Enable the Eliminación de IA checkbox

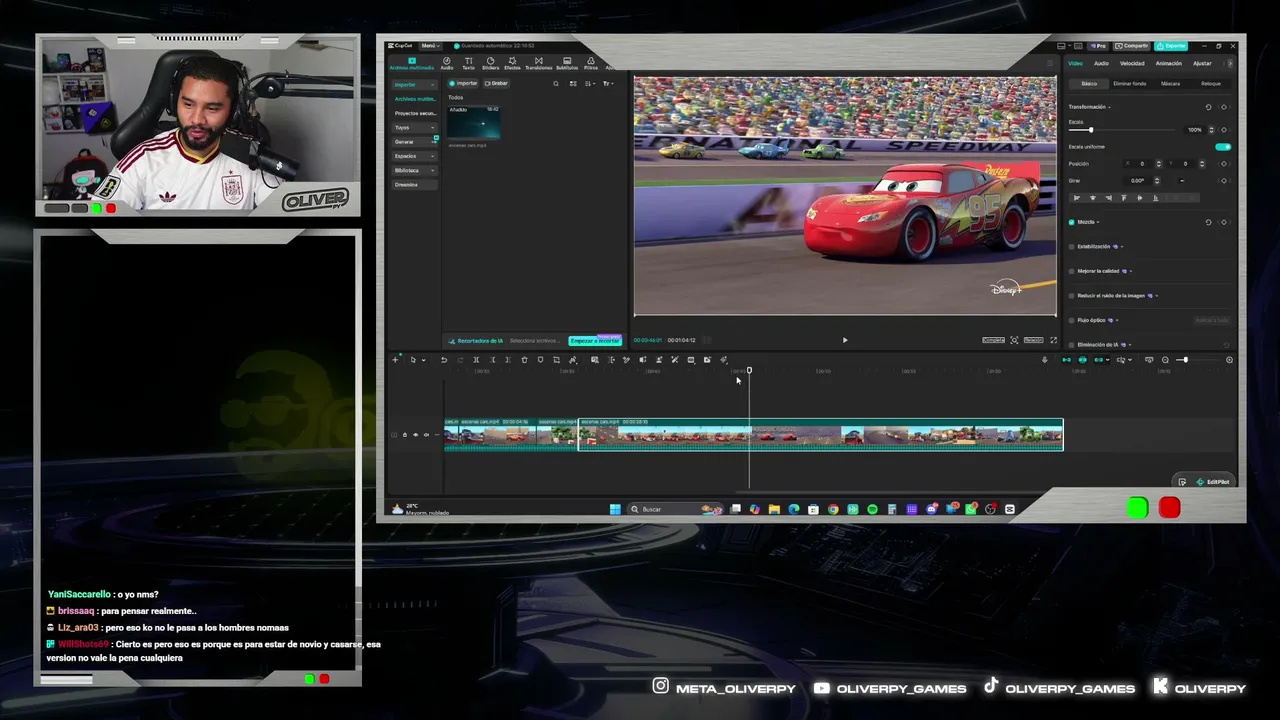[x=1072, y=345]
